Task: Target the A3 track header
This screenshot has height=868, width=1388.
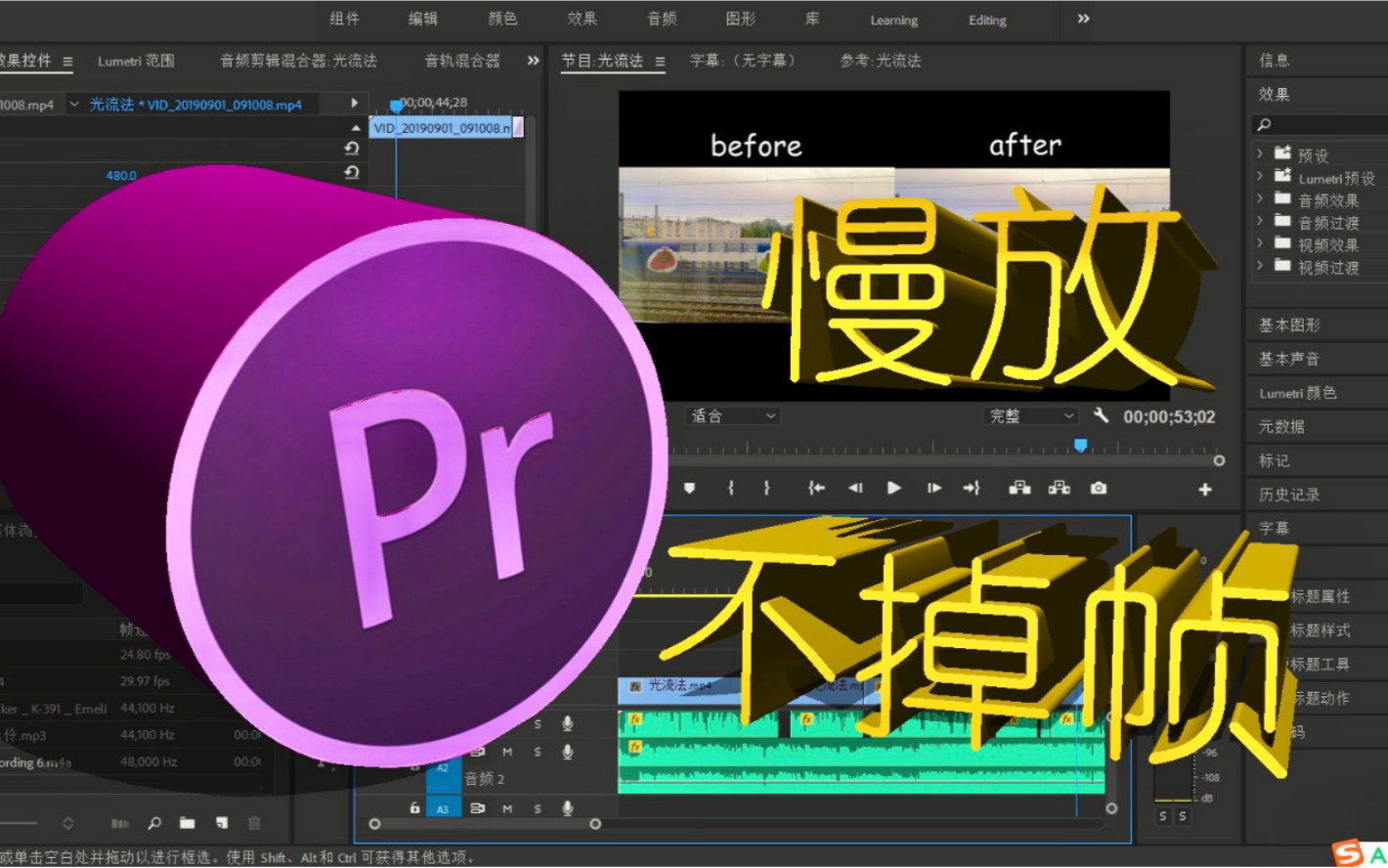Action: click(443, 808)
